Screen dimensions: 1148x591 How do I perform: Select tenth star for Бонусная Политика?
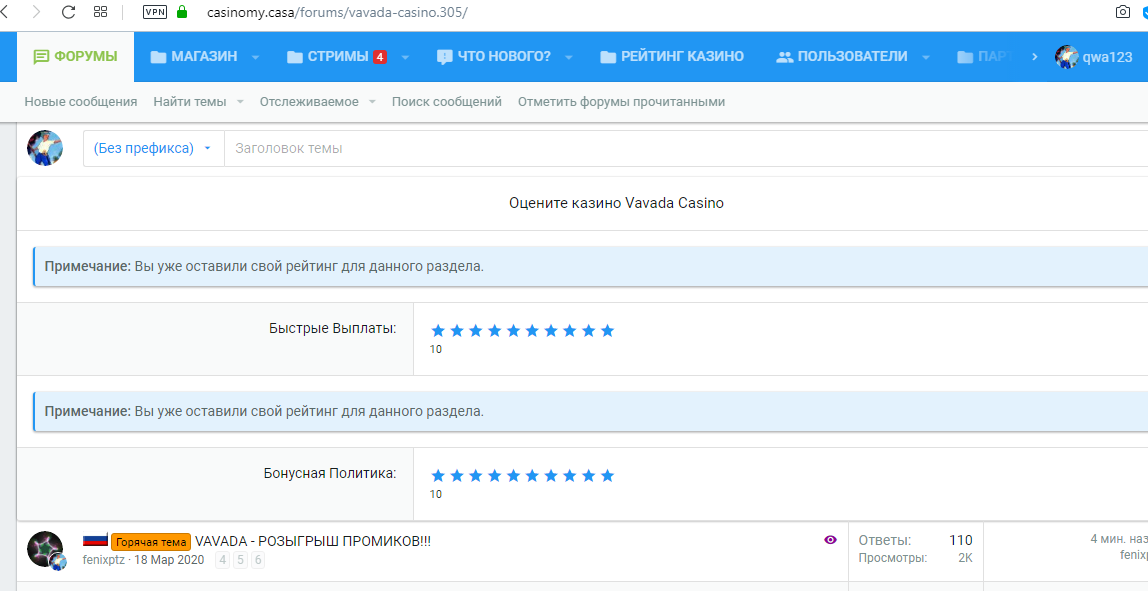(x=607, y=475)
